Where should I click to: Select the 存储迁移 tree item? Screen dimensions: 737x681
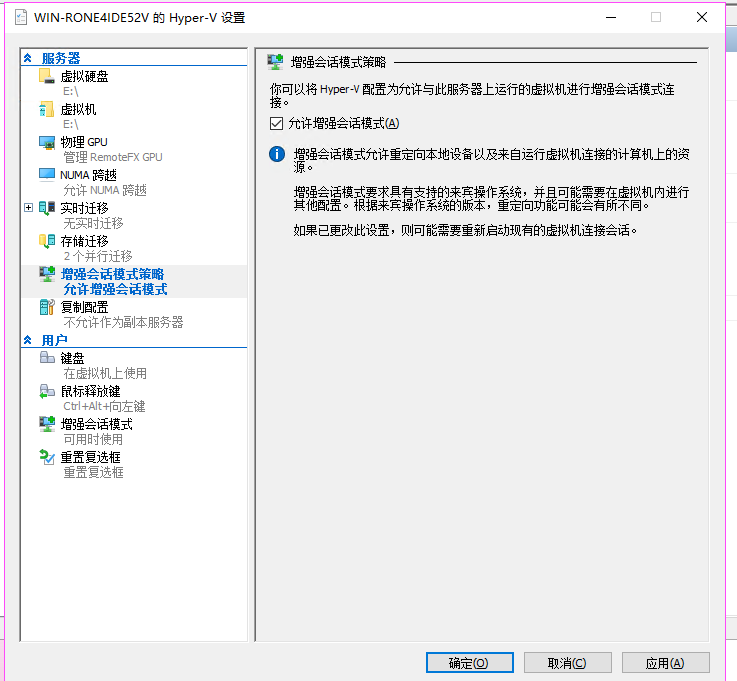[x=84, y=241]
